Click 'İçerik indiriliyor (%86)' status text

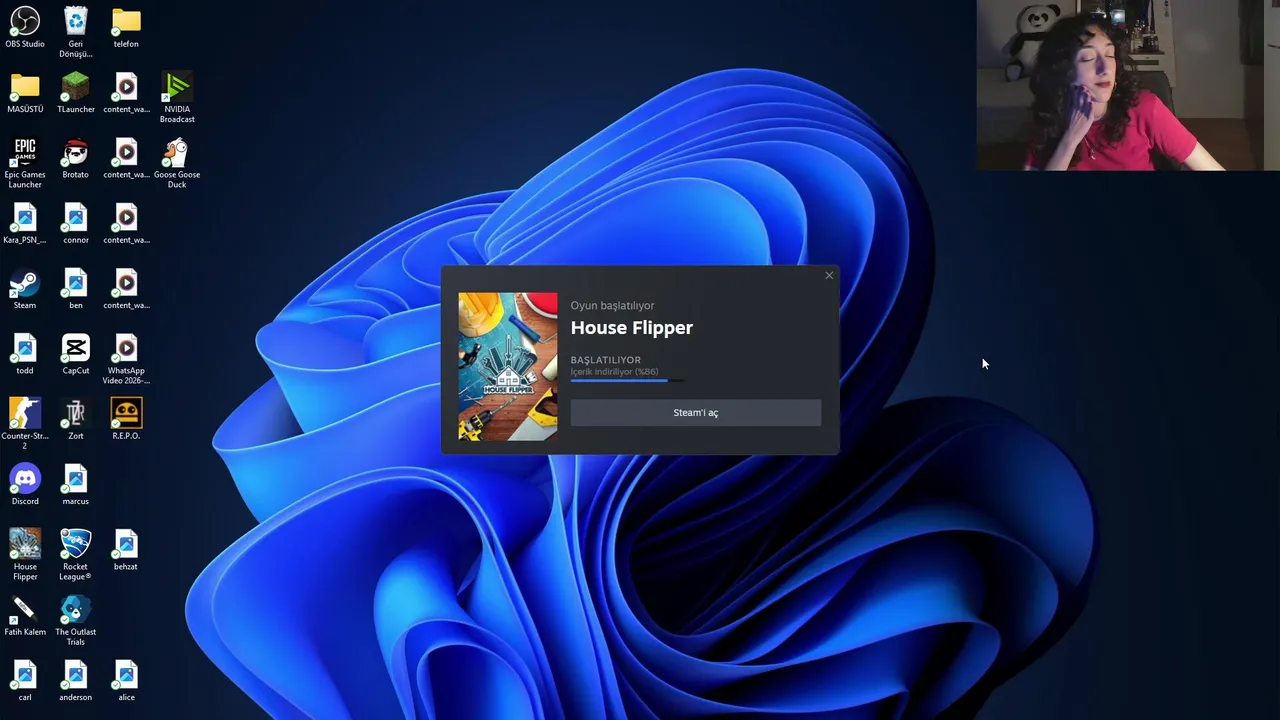tap(614, 372)
